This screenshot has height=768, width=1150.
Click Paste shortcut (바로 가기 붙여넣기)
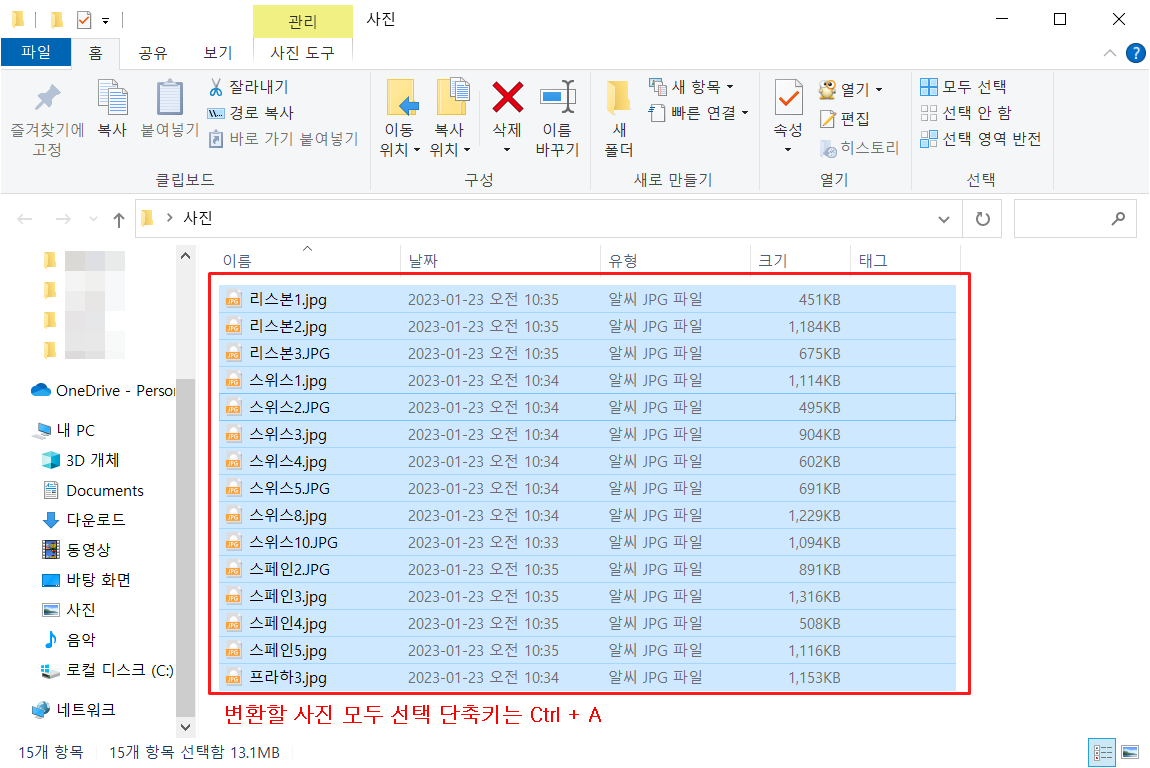(x=284, y=139)
